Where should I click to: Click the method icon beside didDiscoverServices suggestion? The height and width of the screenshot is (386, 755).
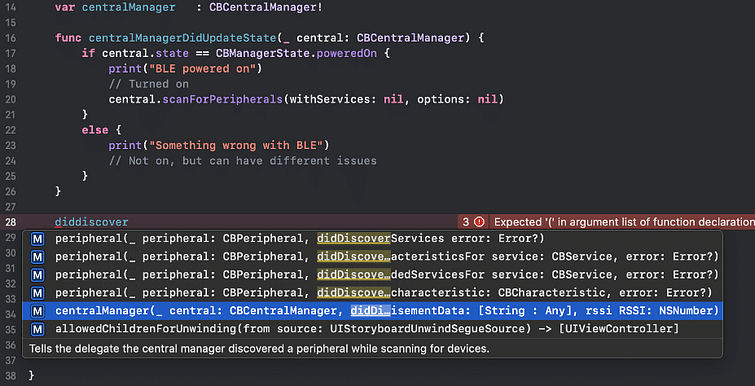38,239
